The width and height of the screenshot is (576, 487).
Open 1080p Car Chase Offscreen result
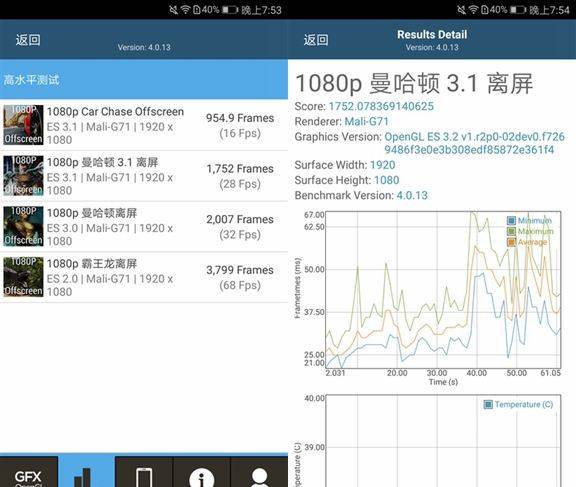144,125
